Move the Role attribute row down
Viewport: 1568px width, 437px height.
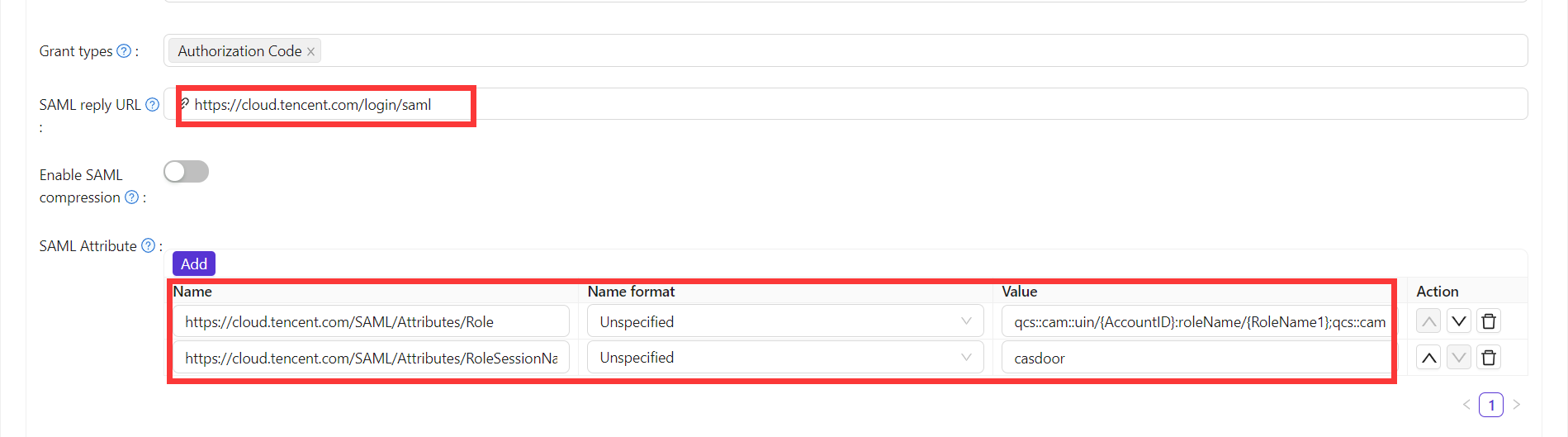(1459, 321)
